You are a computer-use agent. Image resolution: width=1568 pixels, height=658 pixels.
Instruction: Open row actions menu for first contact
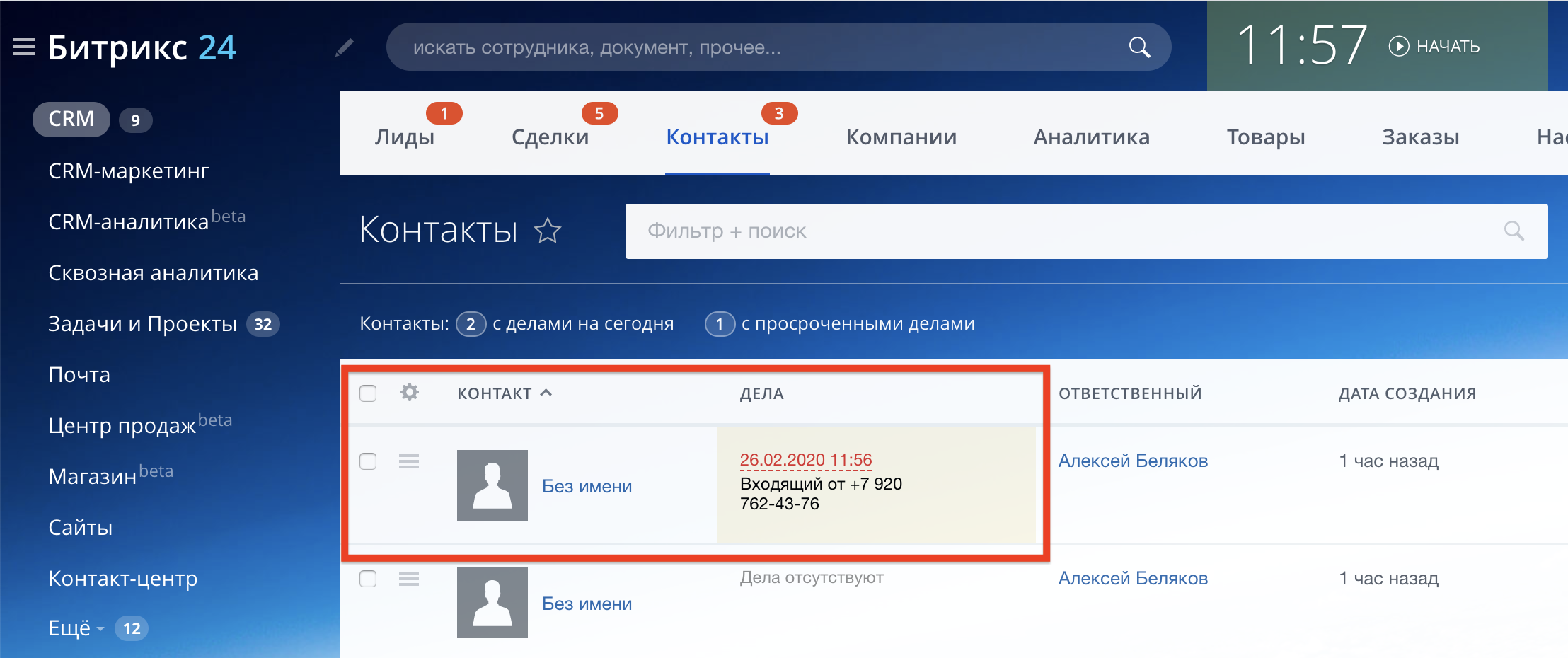[409, 461]
